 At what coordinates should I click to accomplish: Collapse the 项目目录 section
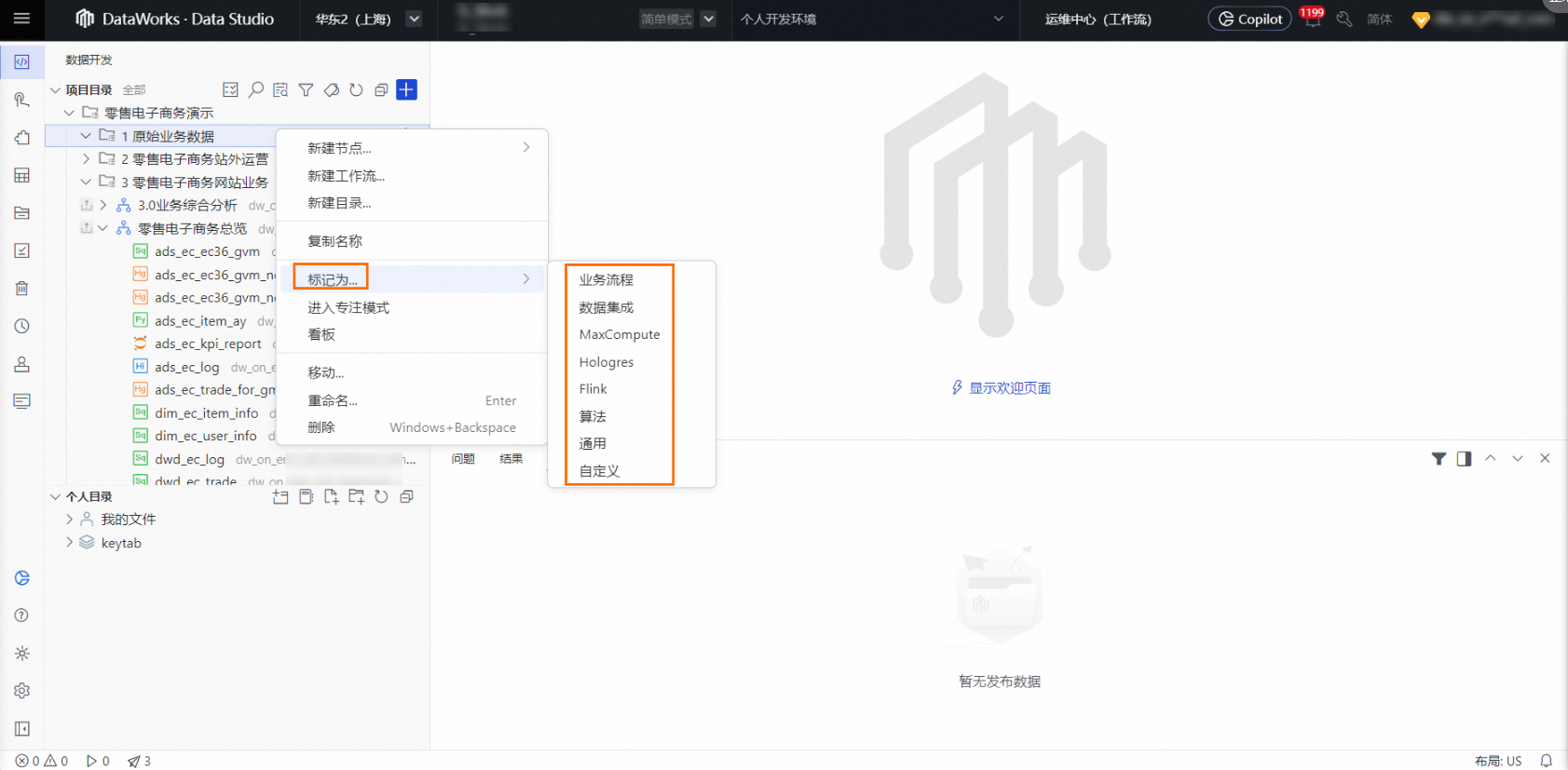pyautogui.click(x=55, y=90)
